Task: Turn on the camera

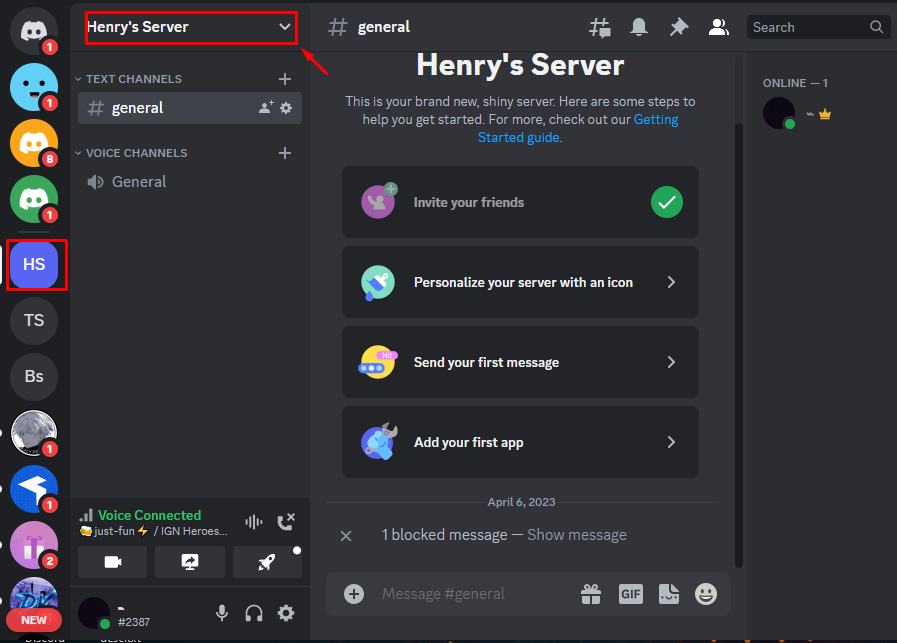Action: tap(113, 562)
